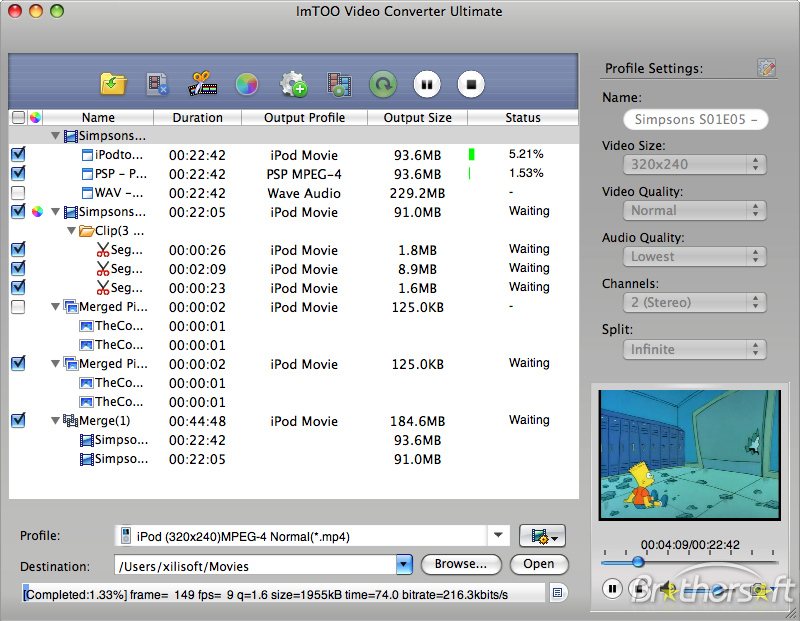Sort by the Output Profile column header
This screenshot has width=800, height=621.
304,117
